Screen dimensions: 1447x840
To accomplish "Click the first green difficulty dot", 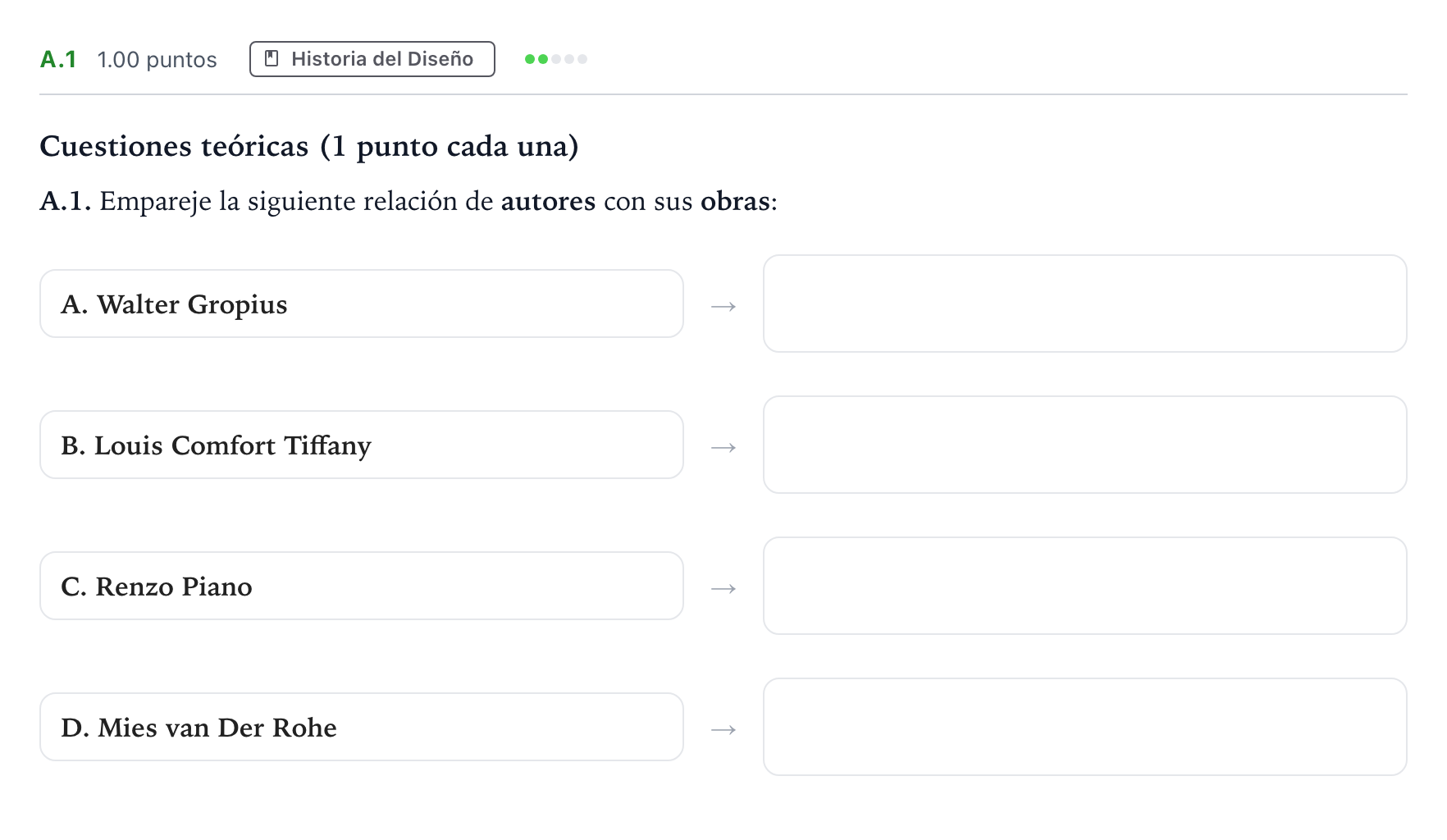I will 530,59.
